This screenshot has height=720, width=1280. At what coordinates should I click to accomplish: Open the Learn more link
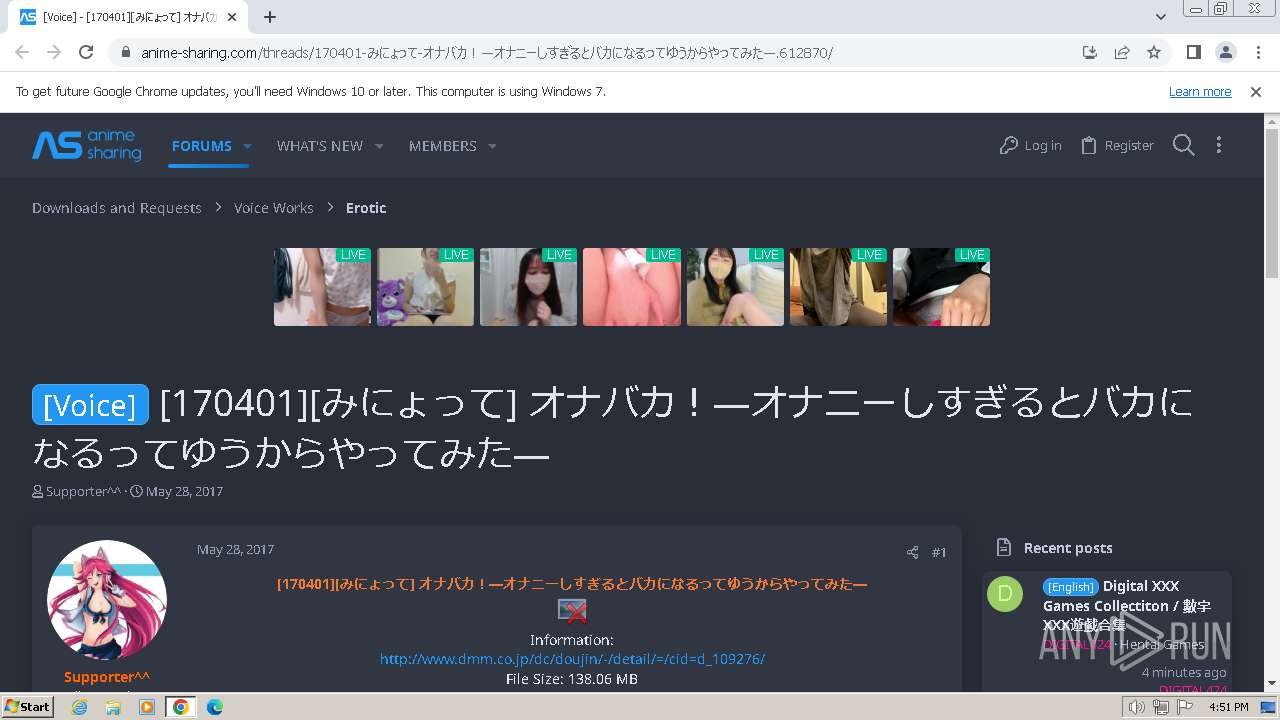[x=1200, y=91]
